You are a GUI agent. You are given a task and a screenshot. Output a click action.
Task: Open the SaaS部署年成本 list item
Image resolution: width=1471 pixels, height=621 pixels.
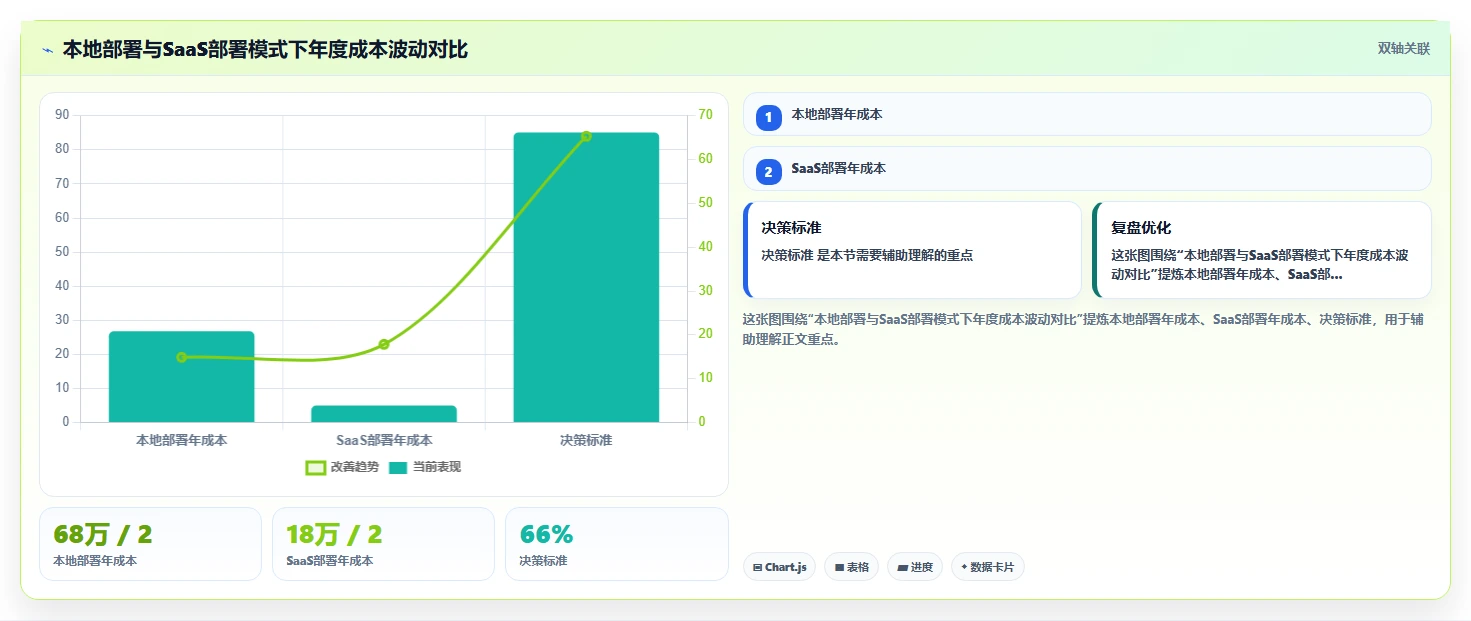point(1087,168)
